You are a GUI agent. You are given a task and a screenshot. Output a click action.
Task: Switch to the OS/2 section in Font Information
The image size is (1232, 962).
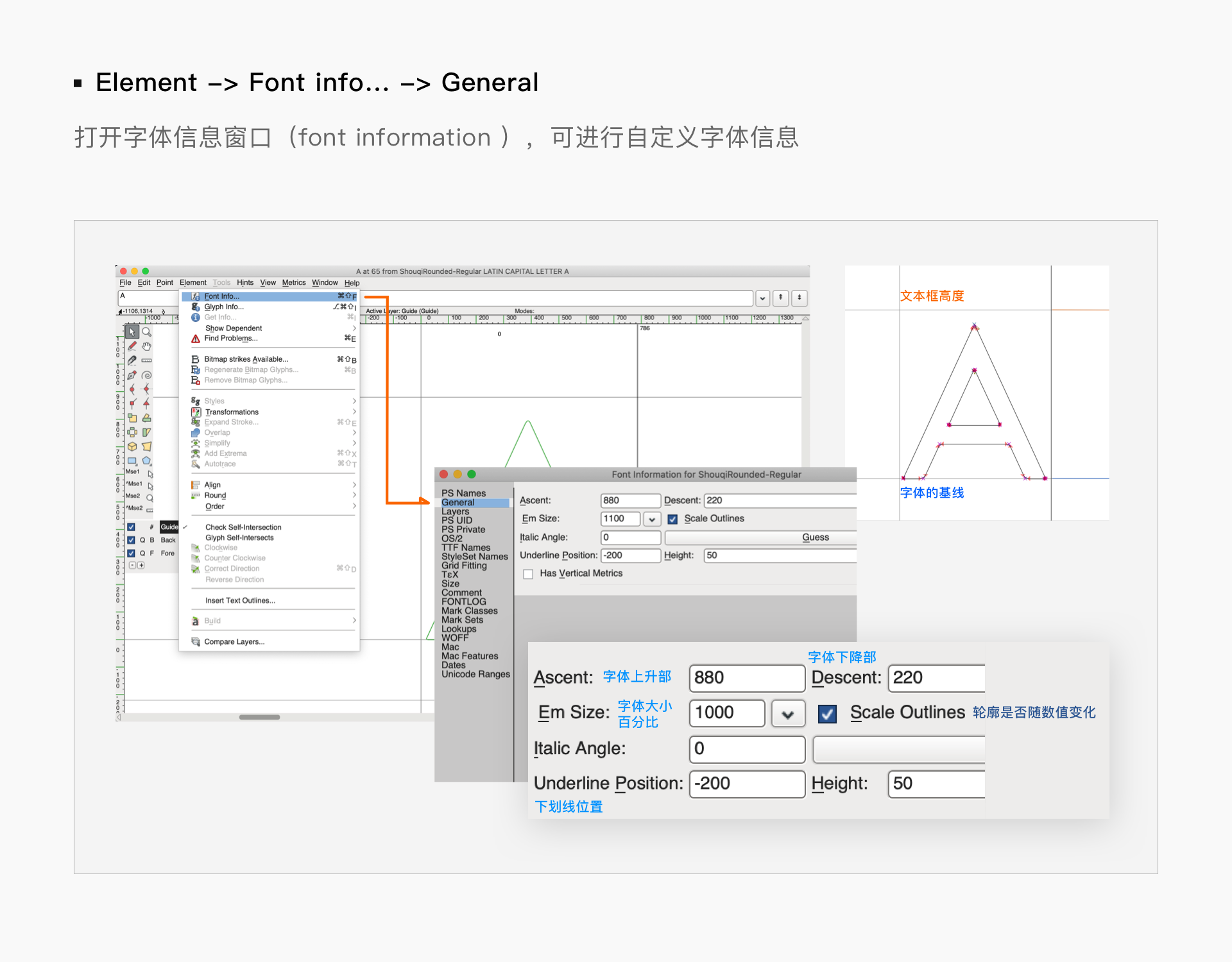452,539
